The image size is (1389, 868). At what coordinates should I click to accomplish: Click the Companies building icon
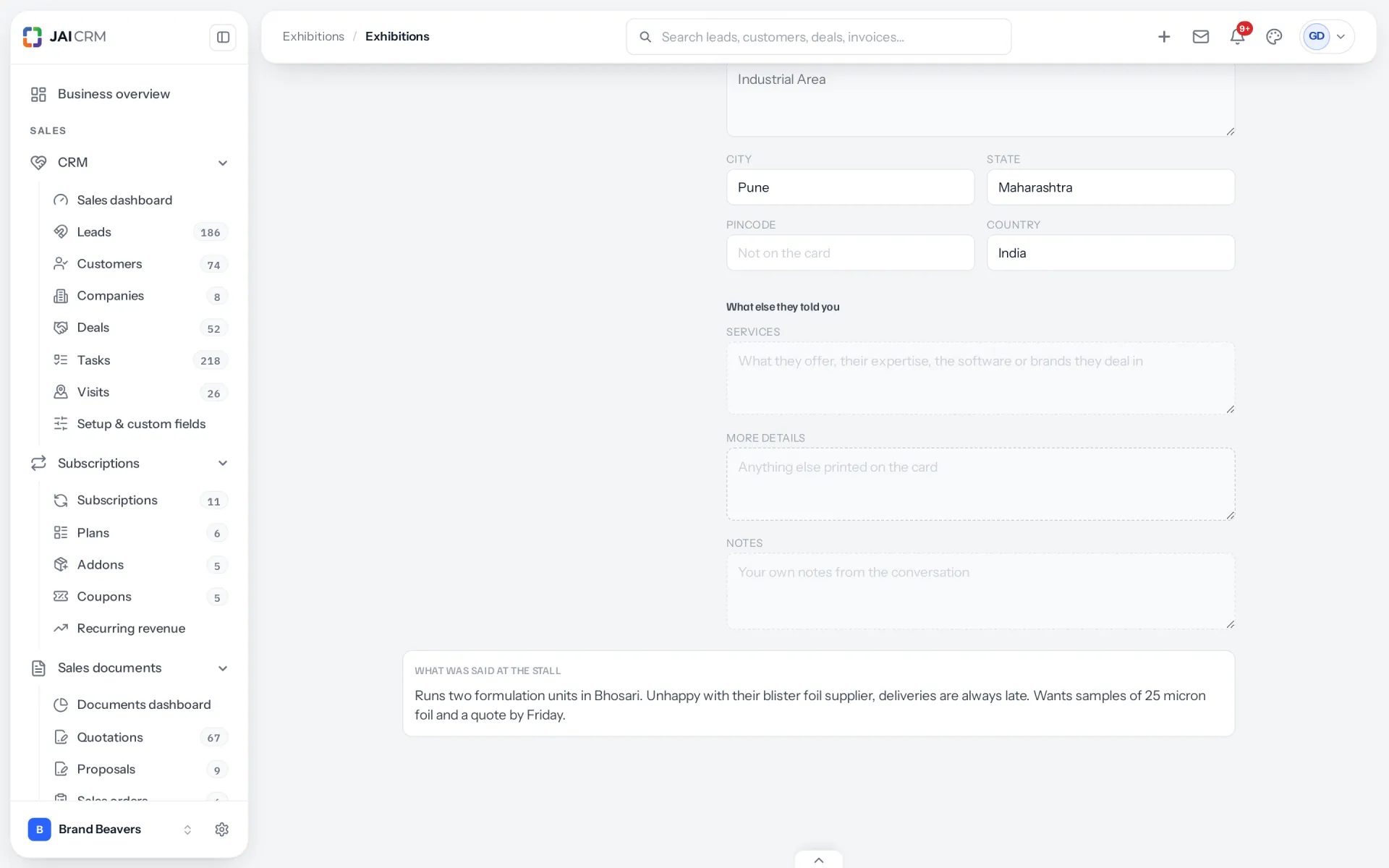pos(61,296)
